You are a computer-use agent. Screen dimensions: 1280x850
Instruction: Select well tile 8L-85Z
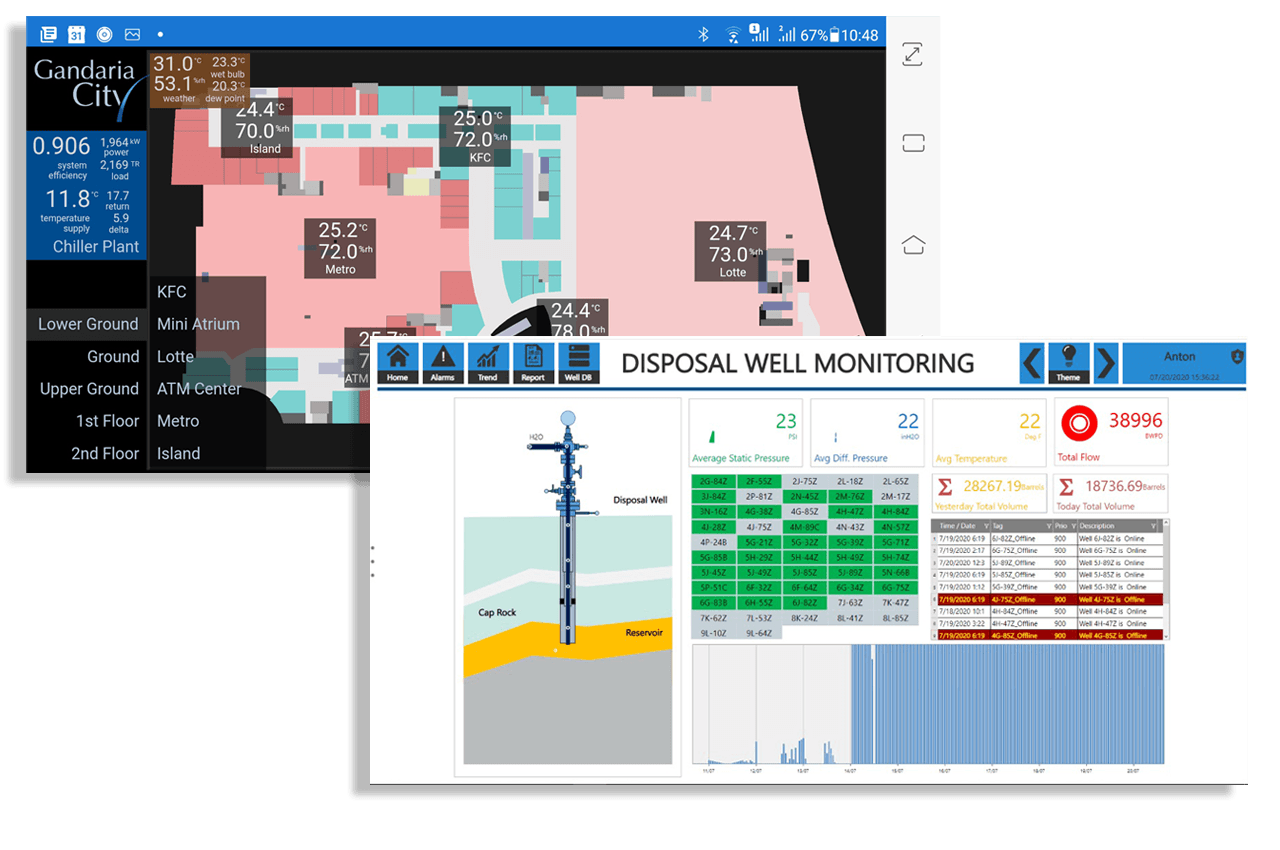895,618
